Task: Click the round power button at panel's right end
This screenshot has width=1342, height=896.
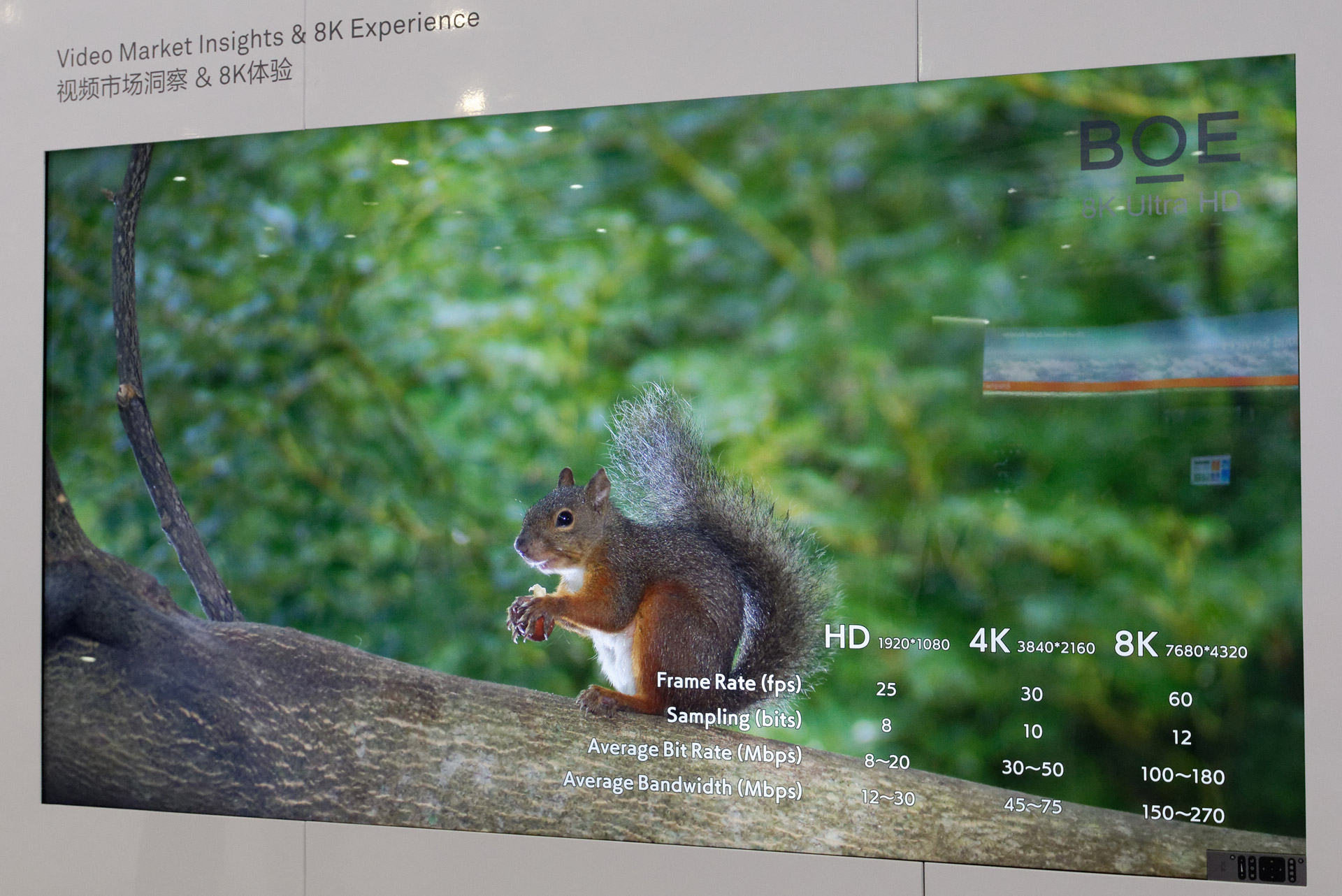Action: pyautogui.click(x=1301, y=861)
